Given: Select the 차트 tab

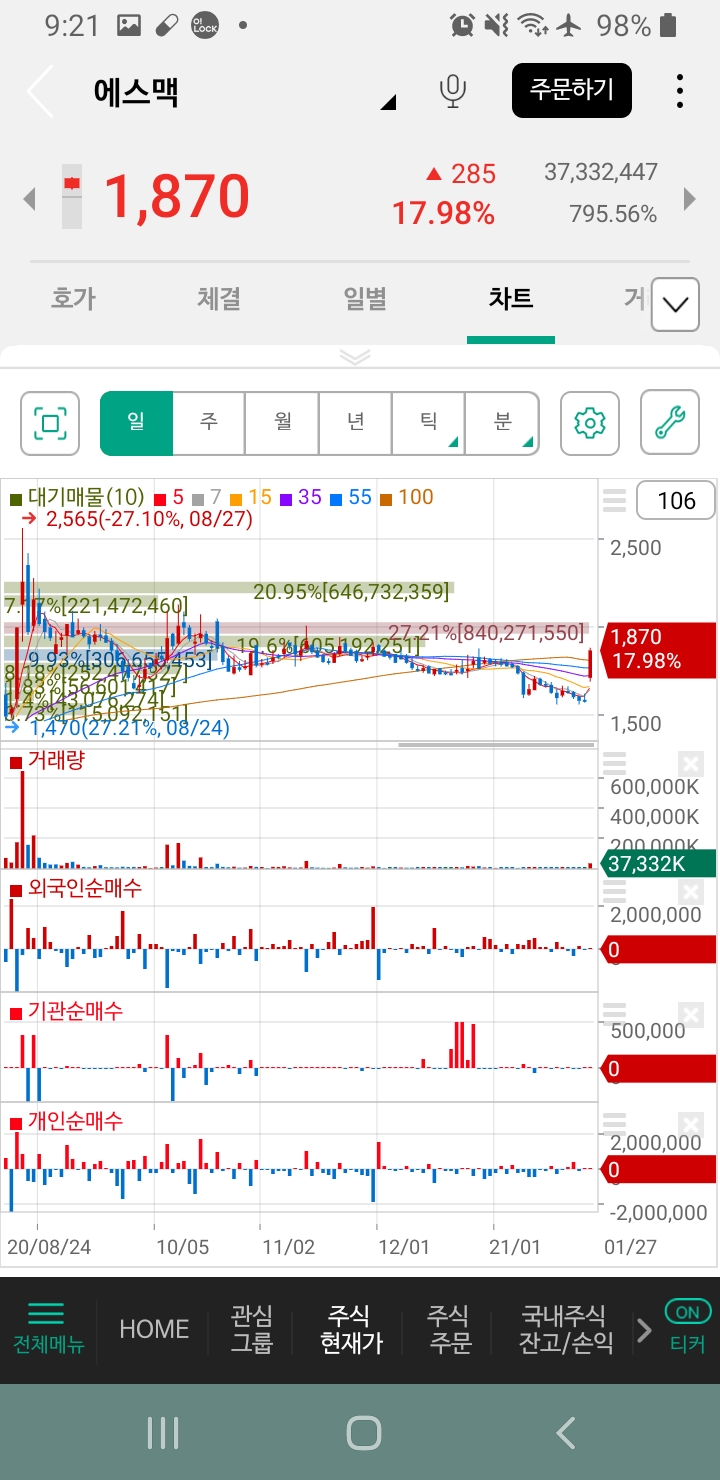Looking at the screenshot, I should 511,298.
